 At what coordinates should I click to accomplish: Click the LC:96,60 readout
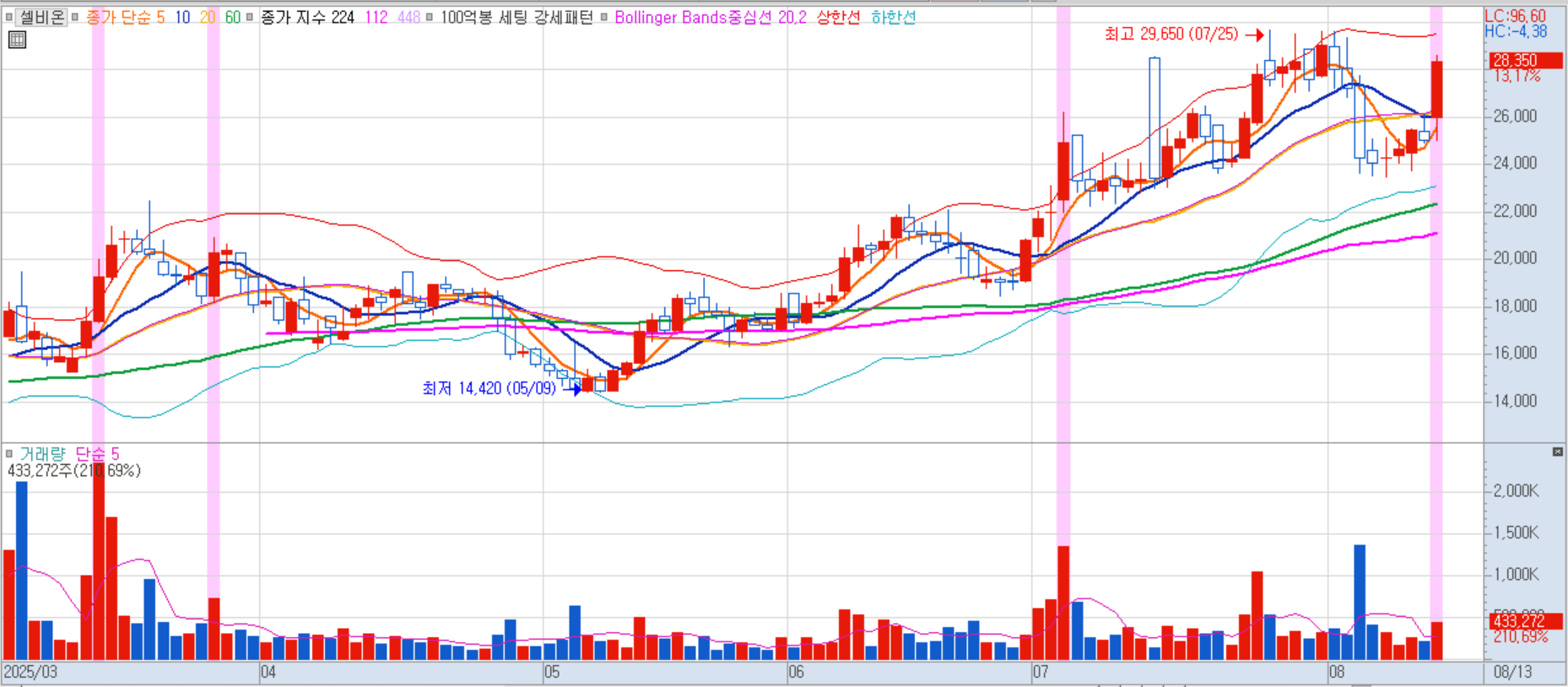[1515, 16]
